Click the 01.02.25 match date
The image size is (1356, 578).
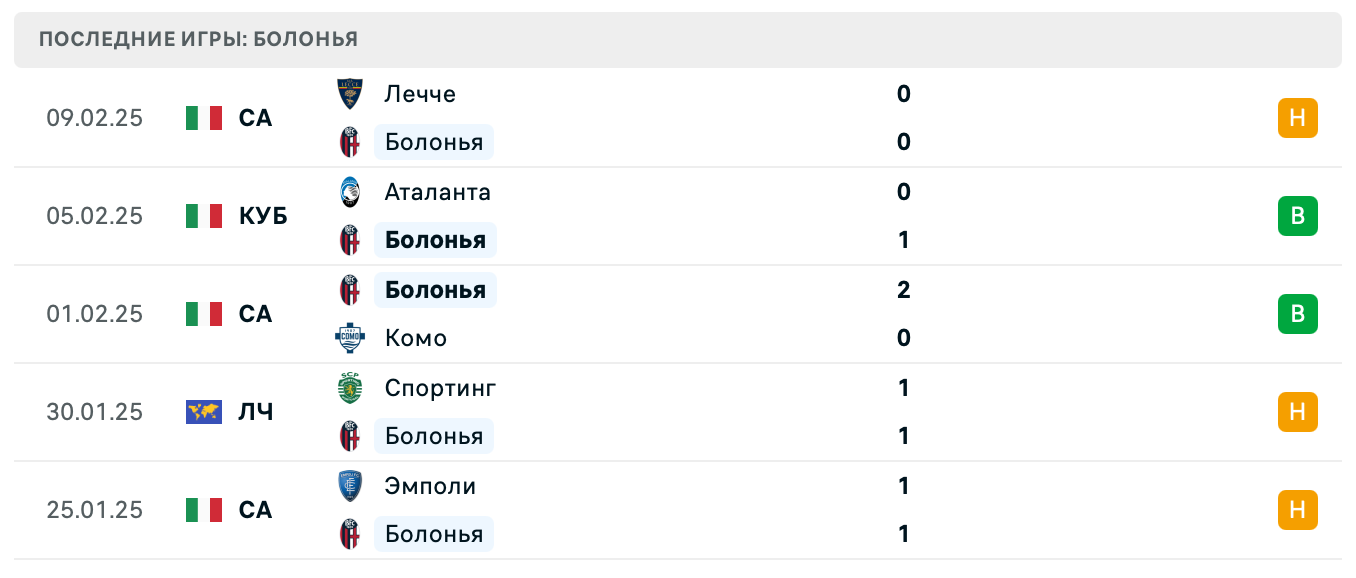tap(95, 314)
